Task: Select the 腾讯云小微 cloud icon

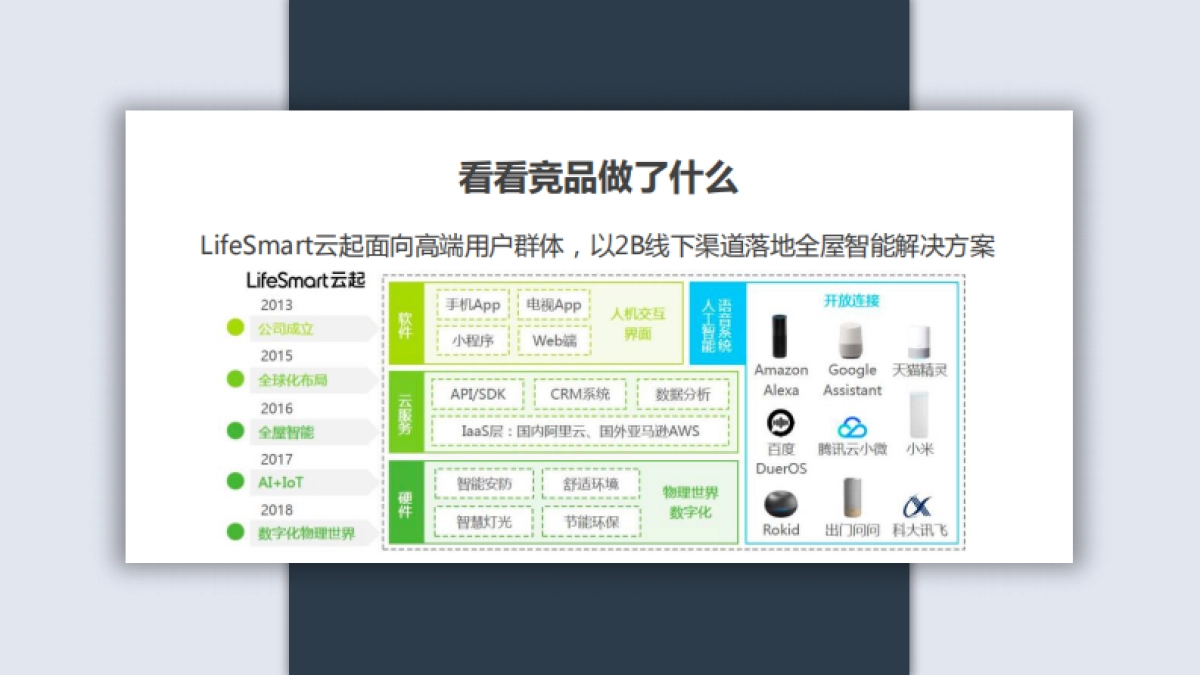Action: [x=855, y=425]
